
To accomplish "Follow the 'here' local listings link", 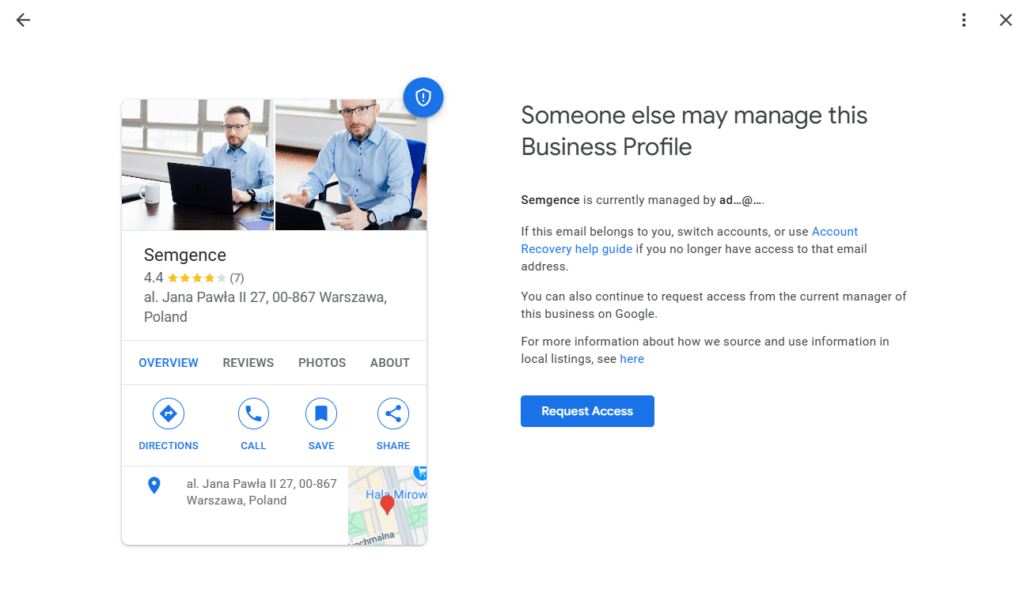I will click(632, 359).
